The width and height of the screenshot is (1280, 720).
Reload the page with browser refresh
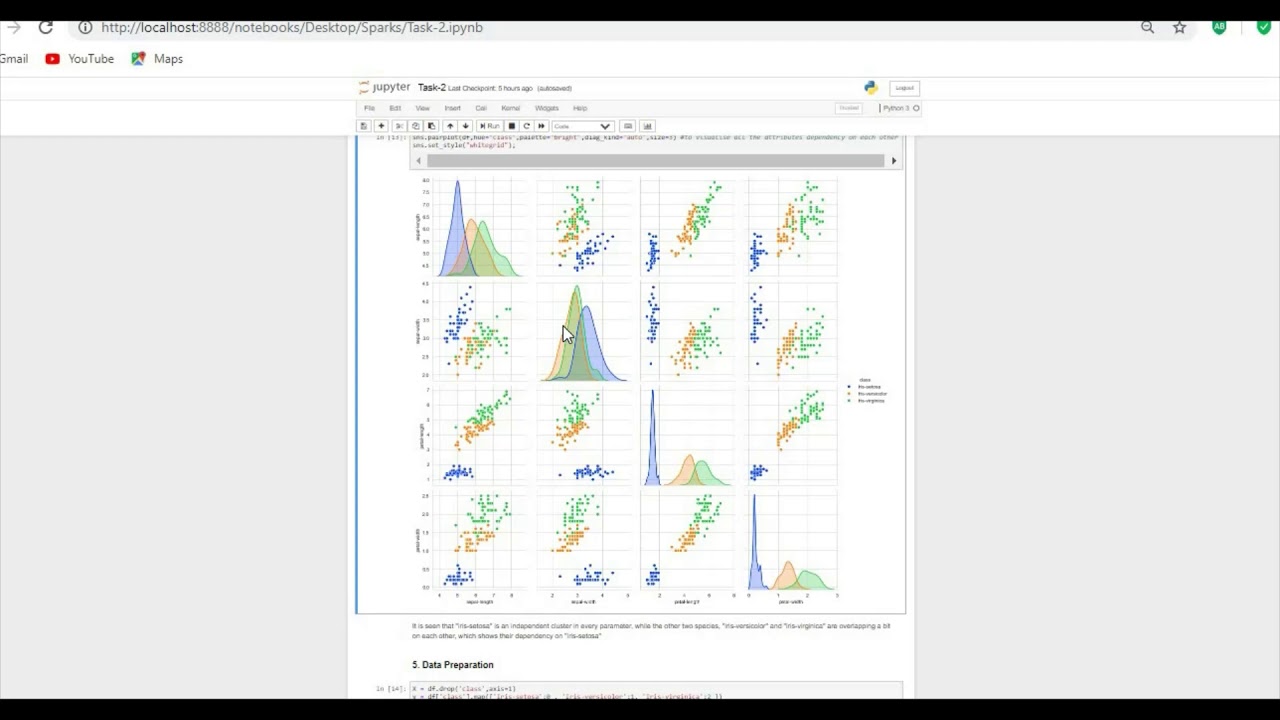click(45, 27)
